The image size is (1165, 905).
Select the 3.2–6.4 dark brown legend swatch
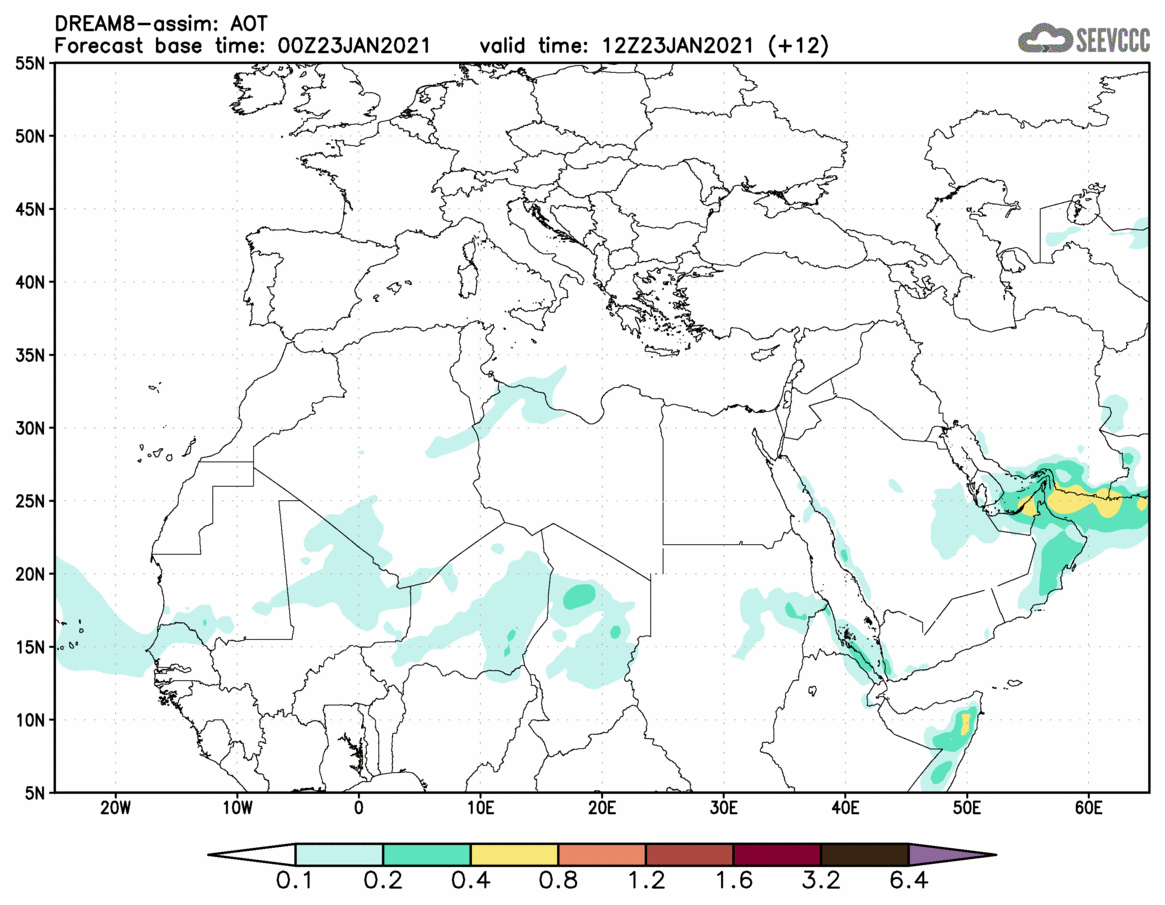pyautogui.click(x=865, y=854)
